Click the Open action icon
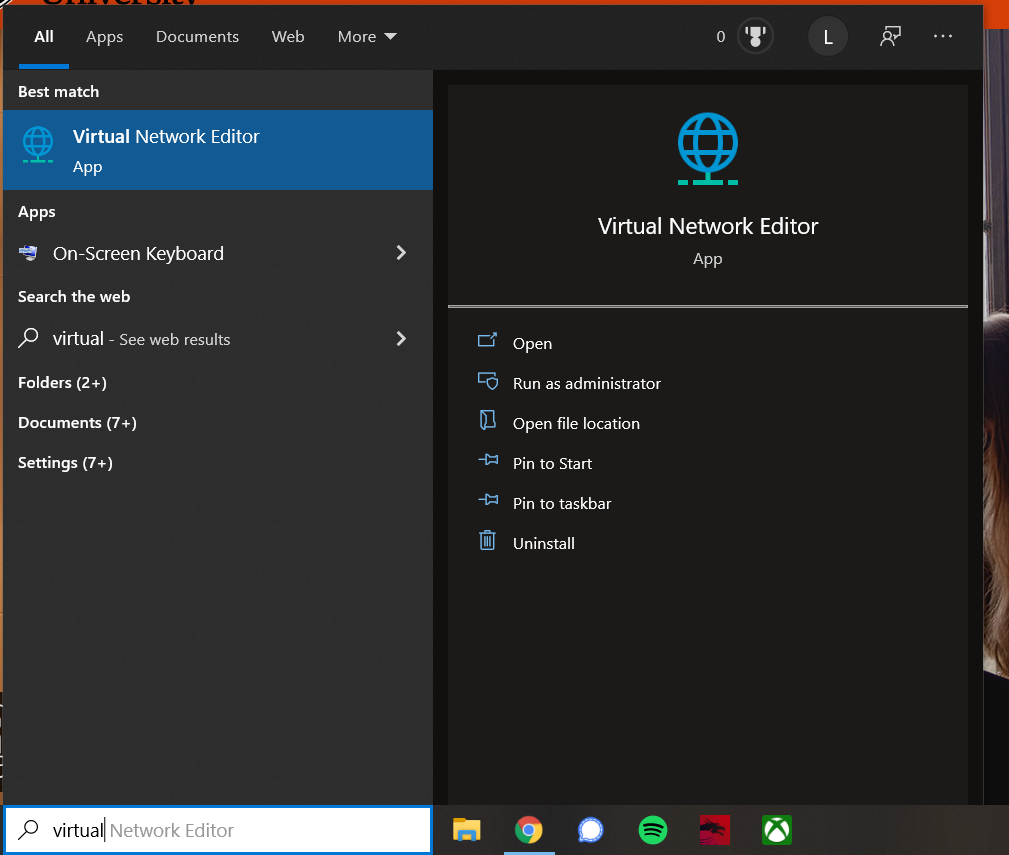The width and height of the screenshot is (1009, 855). click(x=487, y=340)
